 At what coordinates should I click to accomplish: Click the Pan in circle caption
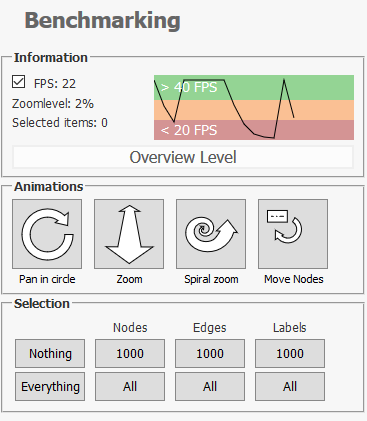(47, 279)
